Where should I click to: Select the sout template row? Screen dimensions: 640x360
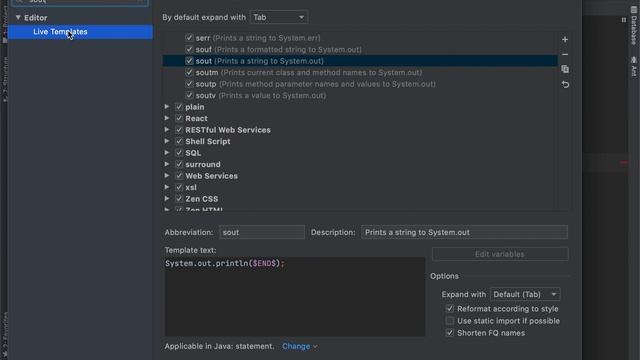pos(360,61)
